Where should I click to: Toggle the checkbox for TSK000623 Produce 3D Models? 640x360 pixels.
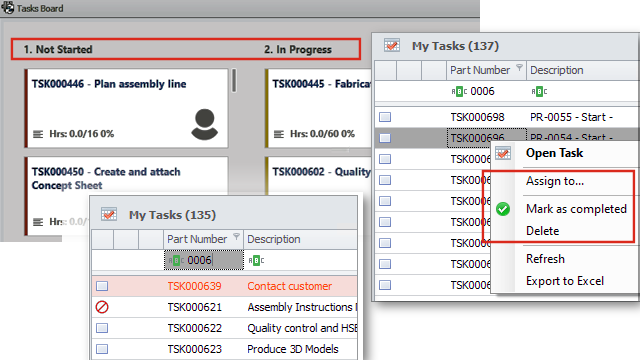point(102,349)
